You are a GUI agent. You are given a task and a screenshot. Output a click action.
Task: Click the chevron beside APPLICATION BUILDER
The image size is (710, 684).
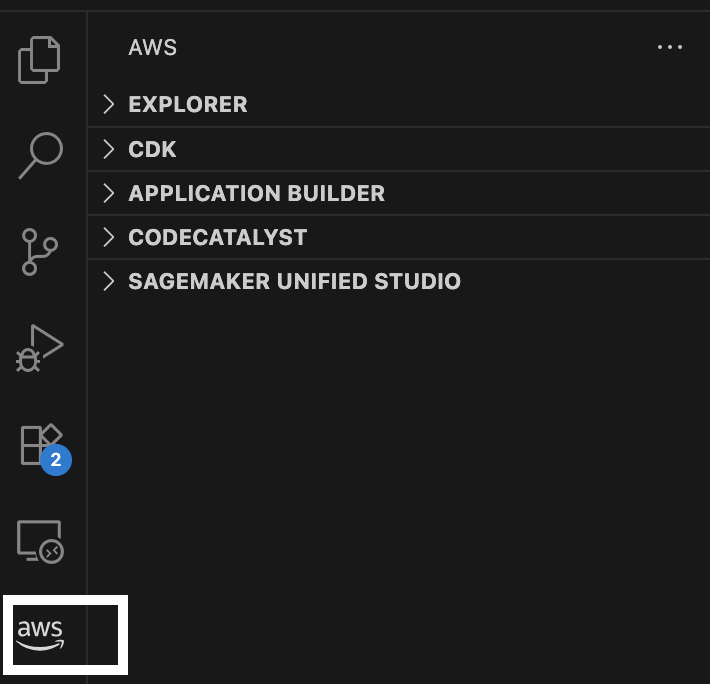coord(110,193)
